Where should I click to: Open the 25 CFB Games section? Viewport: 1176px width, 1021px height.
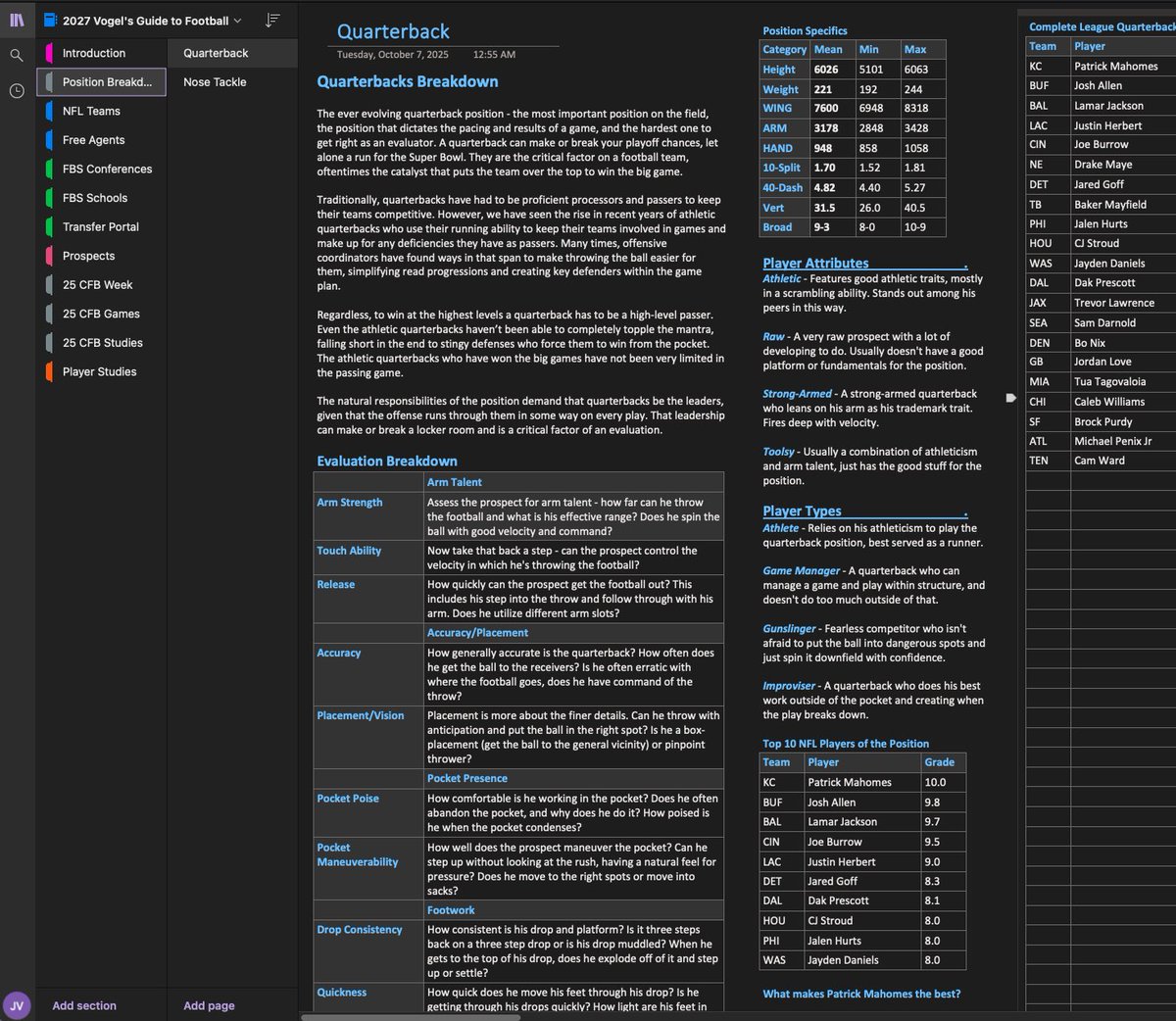point(101,314)
